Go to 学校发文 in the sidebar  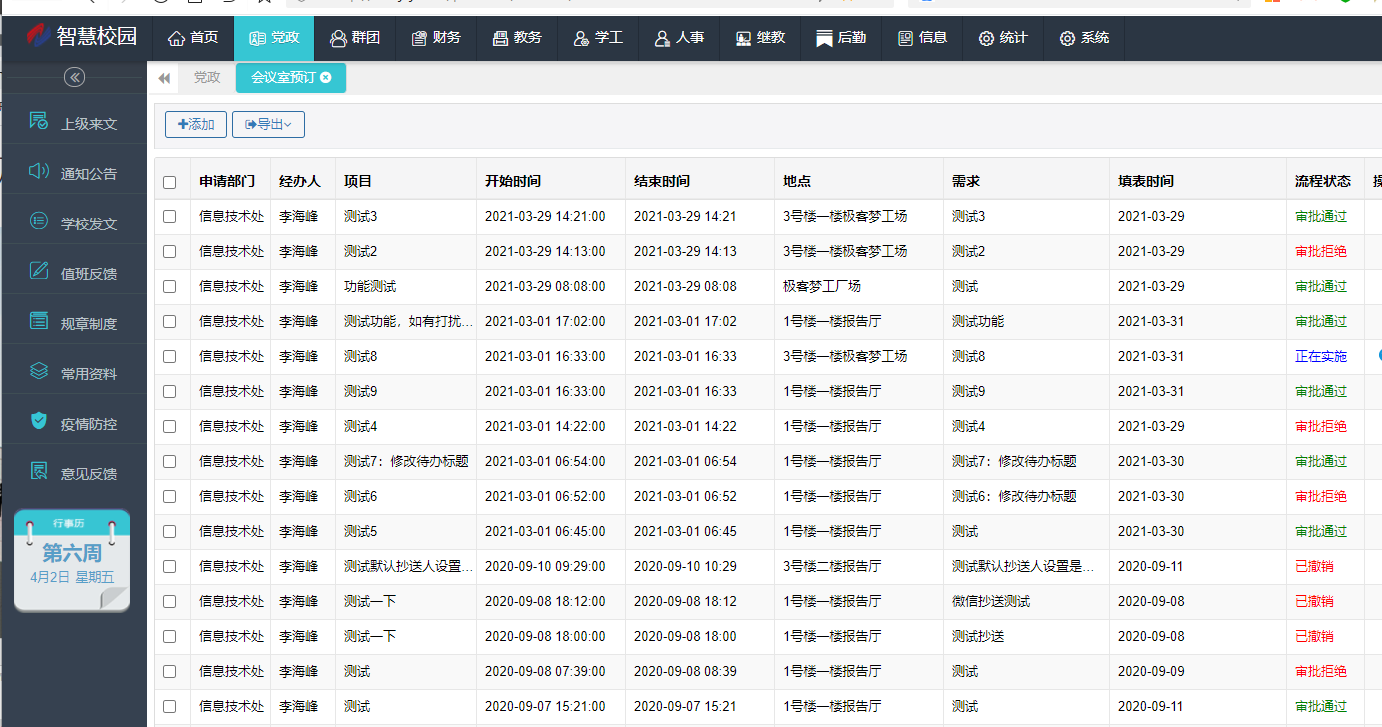[74, 223]
